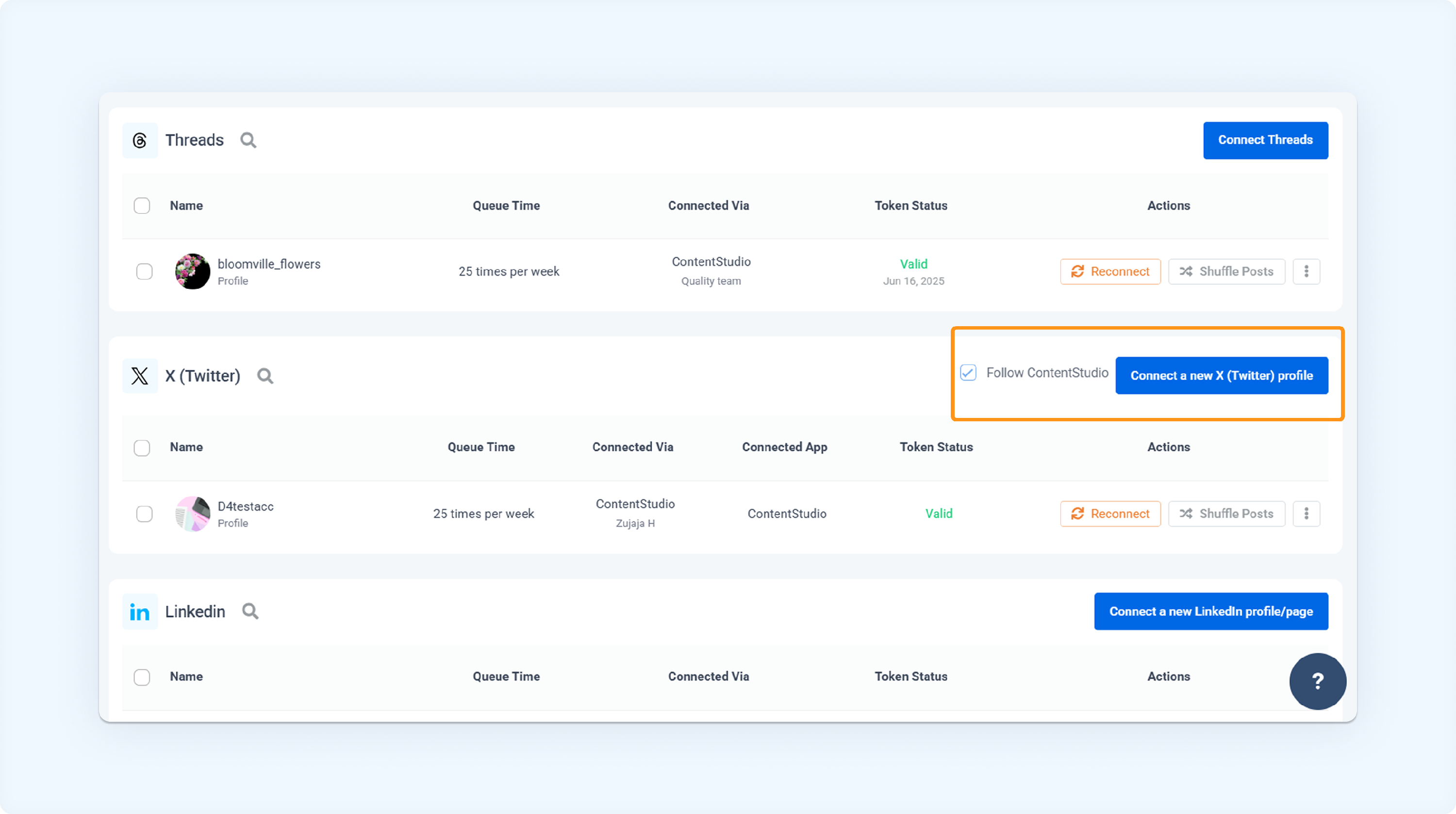The width and height of the screenshot is (1456, 814).
Task: Open more options for D4testacc
Action: [x=1306, y=514]
